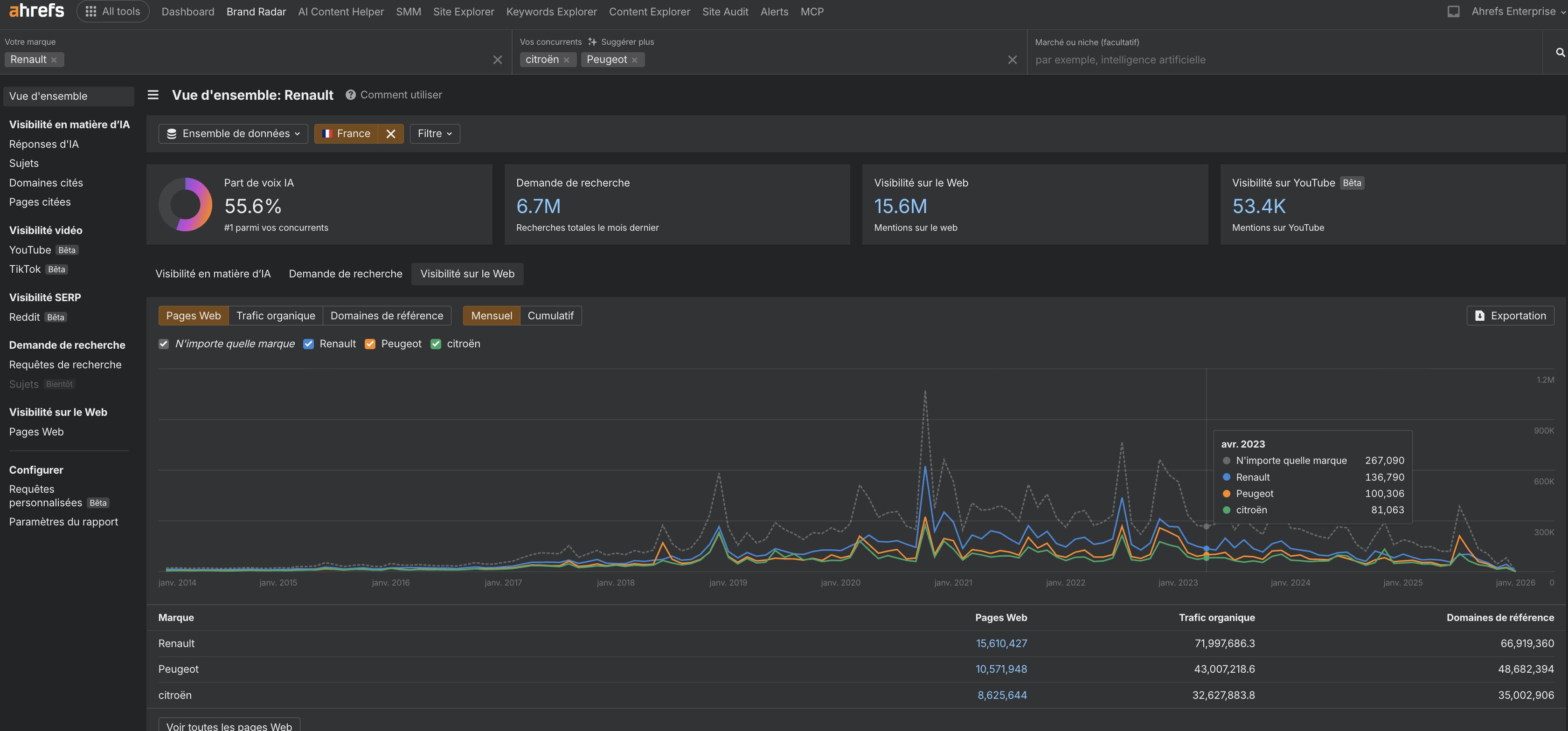Click the Suggérer plus sparkle icon

tap(592, 41)
